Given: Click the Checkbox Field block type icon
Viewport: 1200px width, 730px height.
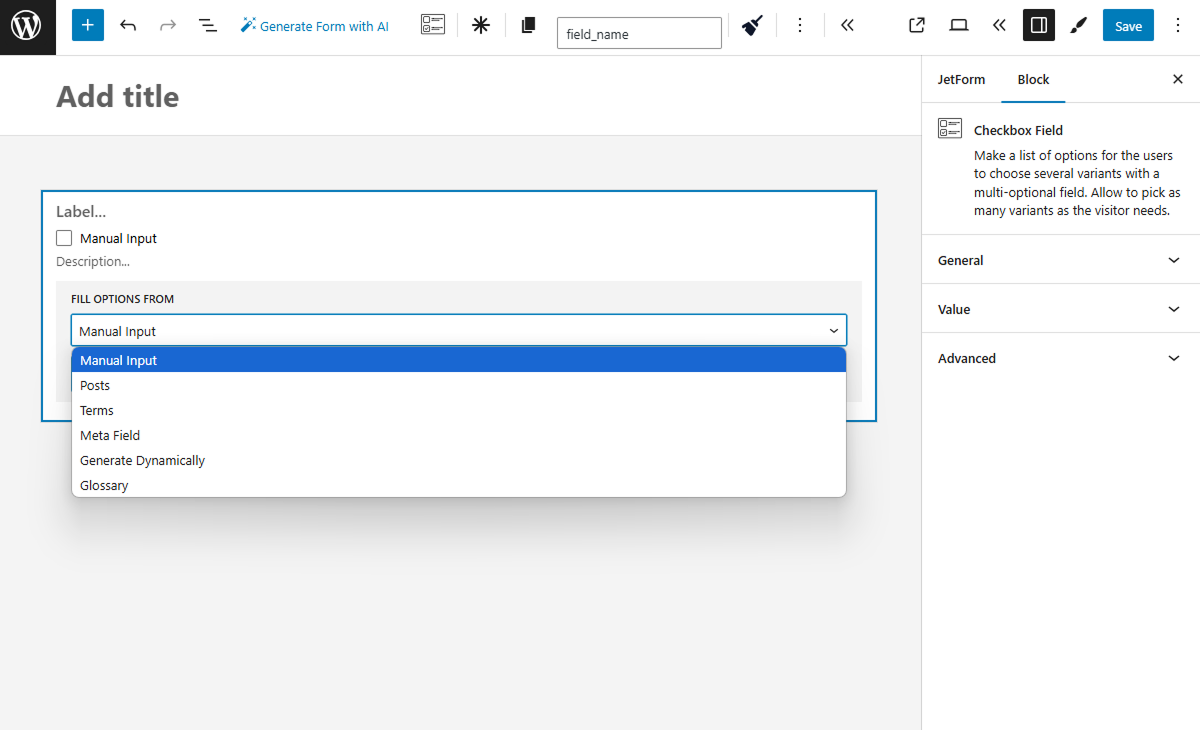Looking at the screenshot, I should 433,25.
